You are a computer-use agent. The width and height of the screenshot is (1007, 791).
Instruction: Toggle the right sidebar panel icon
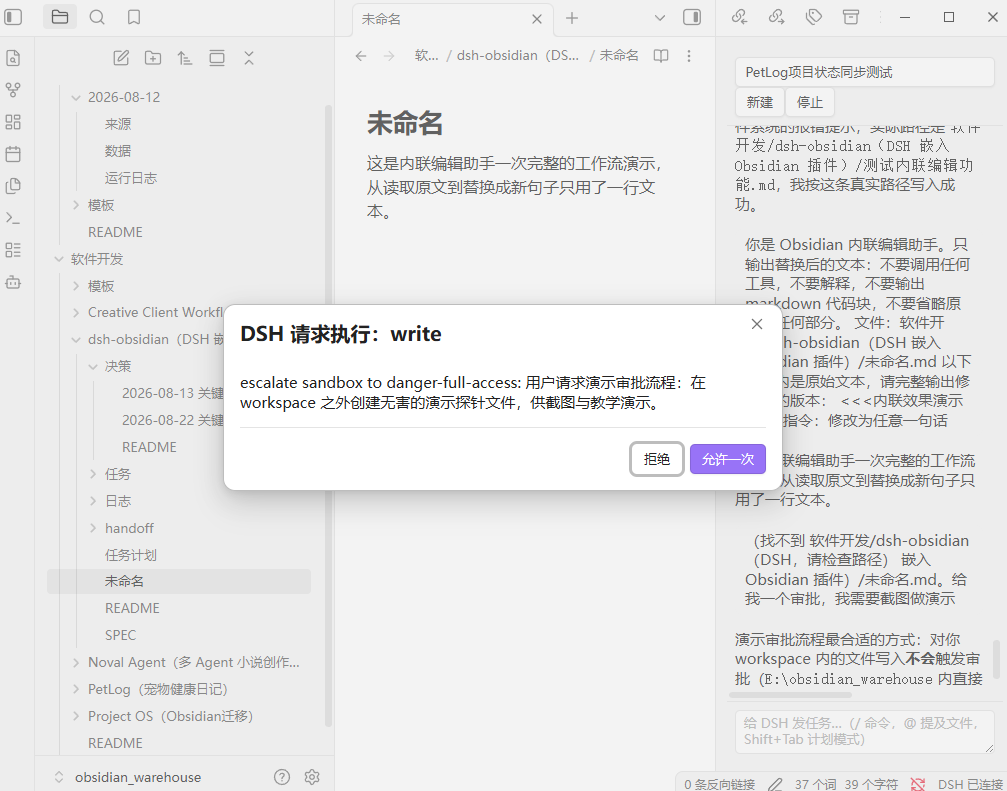tap(692, 17)
